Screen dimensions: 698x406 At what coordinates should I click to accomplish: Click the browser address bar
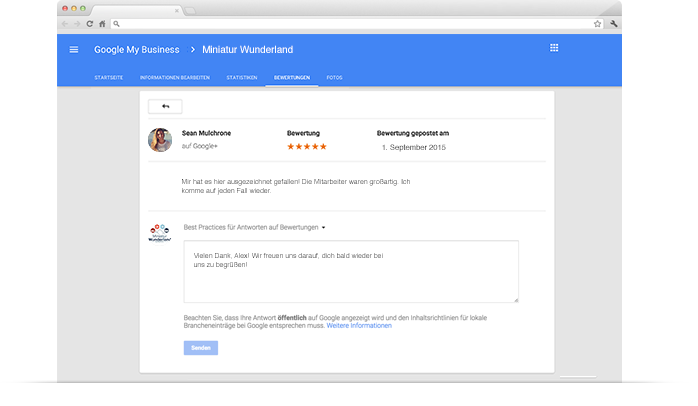(350, 23)
